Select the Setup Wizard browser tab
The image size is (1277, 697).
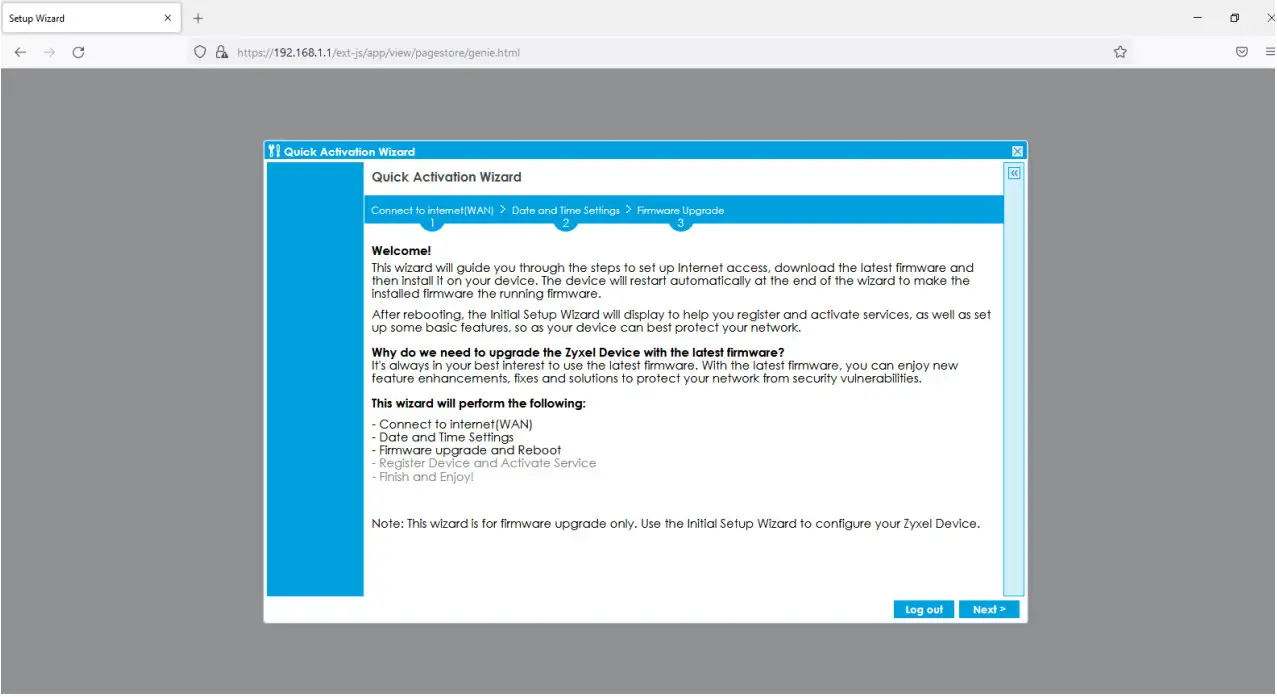[x=90, y=18]
